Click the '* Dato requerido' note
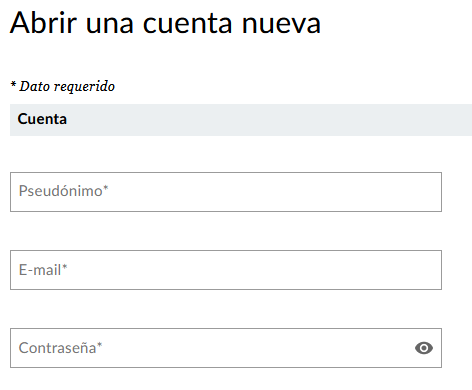Image resolution: width=472 pixels, height=390 pixels. (63, 86)
